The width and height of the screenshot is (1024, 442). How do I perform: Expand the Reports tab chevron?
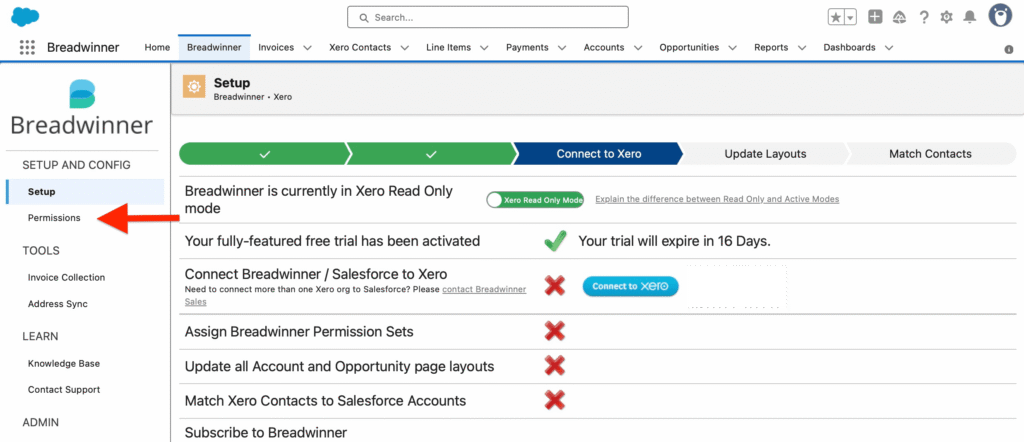tap(801, 48)
